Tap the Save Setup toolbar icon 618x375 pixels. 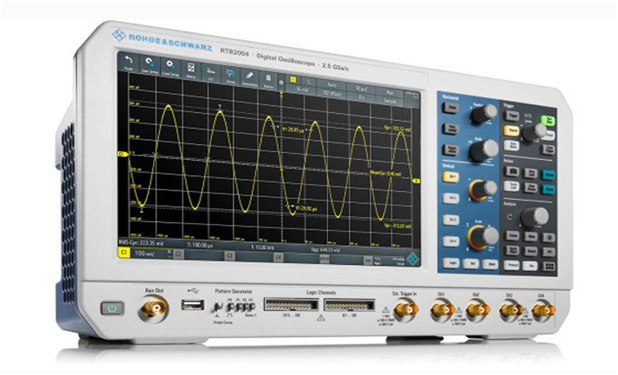149,65
